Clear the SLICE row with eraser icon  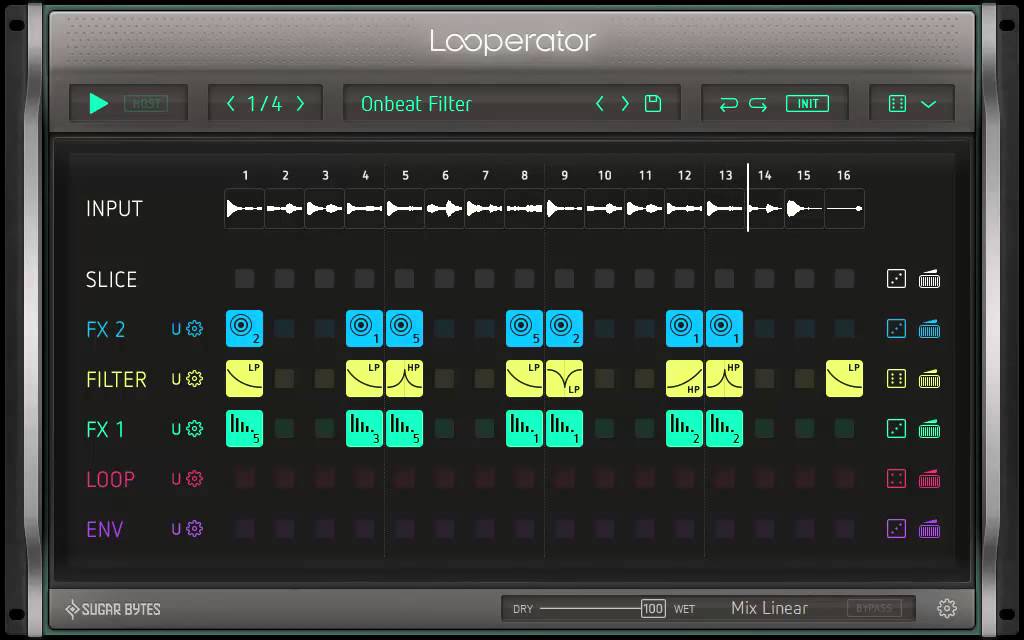929,279
